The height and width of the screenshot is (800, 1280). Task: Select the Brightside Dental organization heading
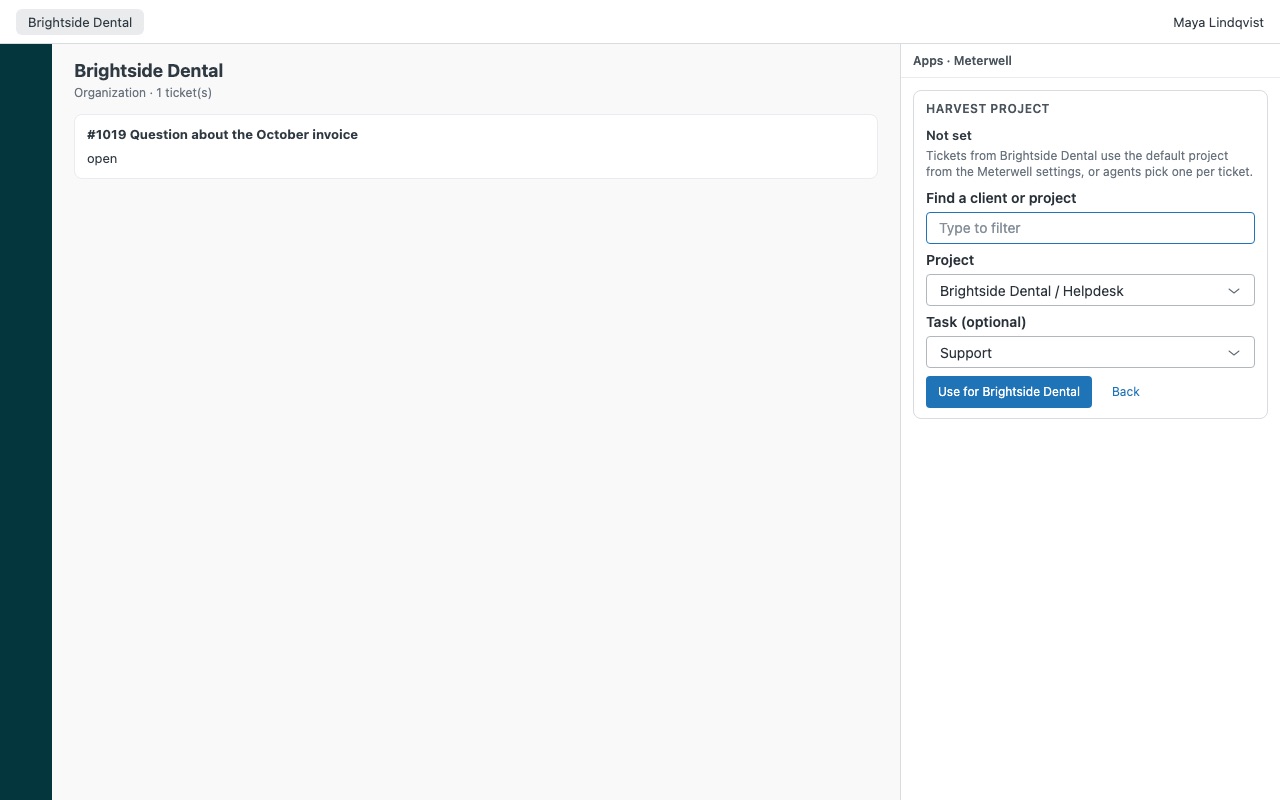point(149,71)
